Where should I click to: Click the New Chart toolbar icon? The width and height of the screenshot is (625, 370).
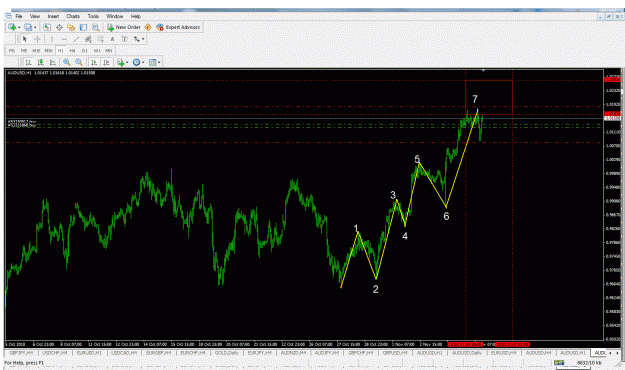(x=12, y=27)
